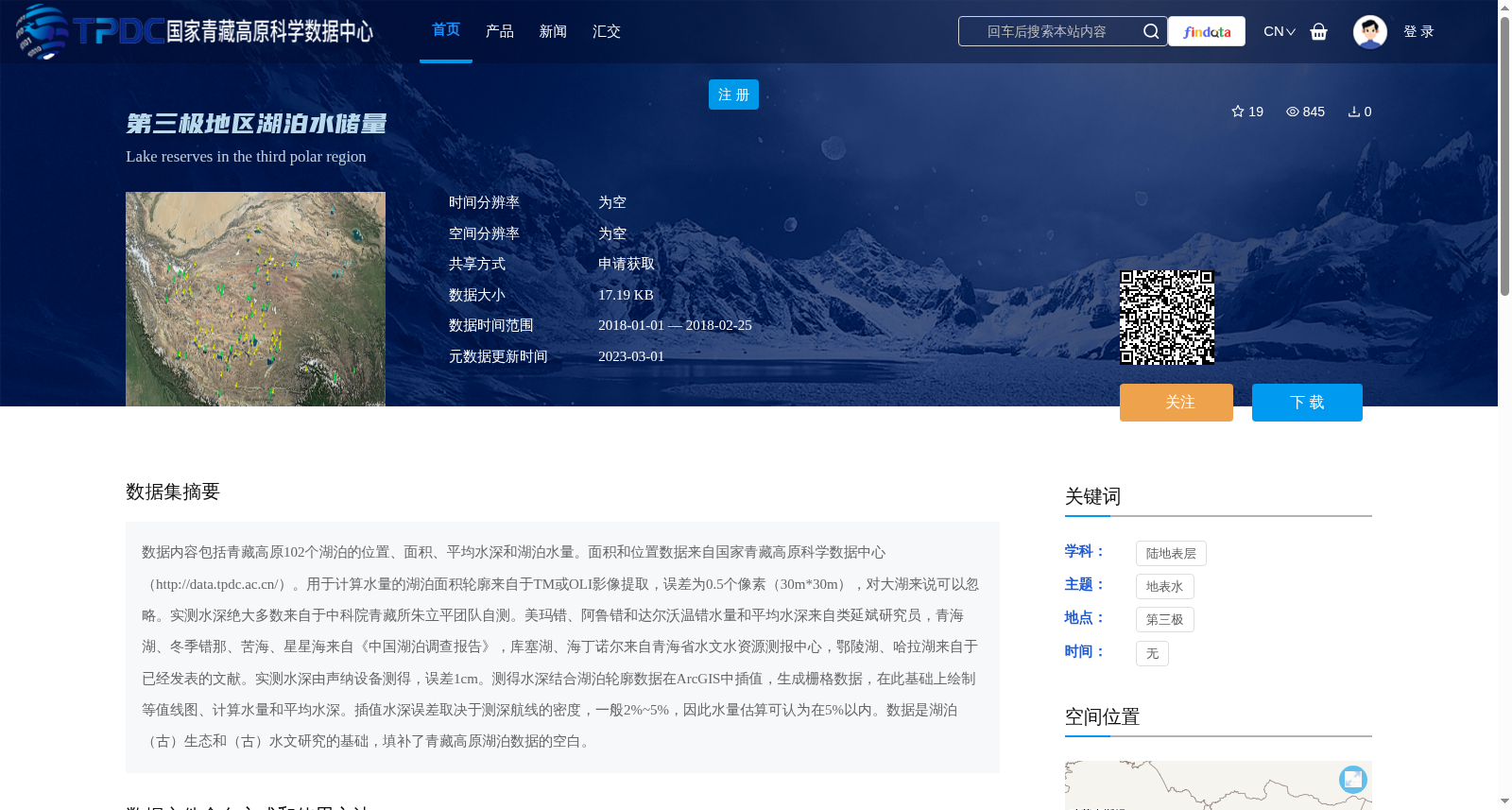
Task: Click the 数据集摘要 section heading
Action: [173, 491]
